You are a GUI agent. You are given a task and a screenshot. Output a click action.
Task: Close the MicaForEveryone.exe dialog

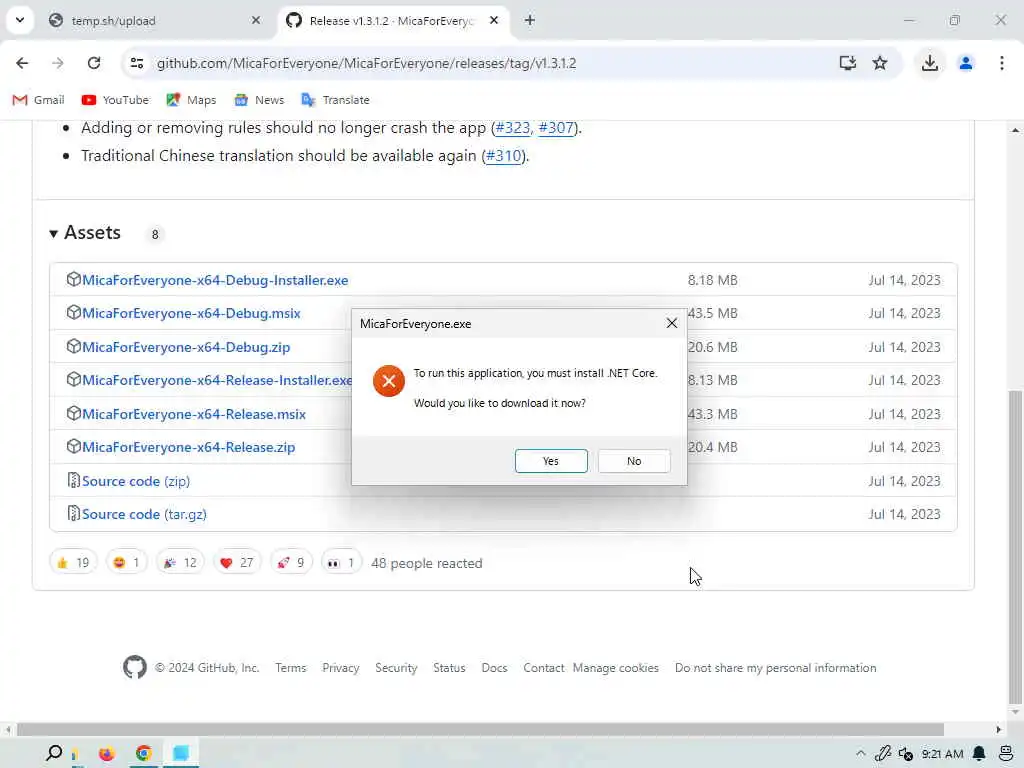click(x=671, y=323)
